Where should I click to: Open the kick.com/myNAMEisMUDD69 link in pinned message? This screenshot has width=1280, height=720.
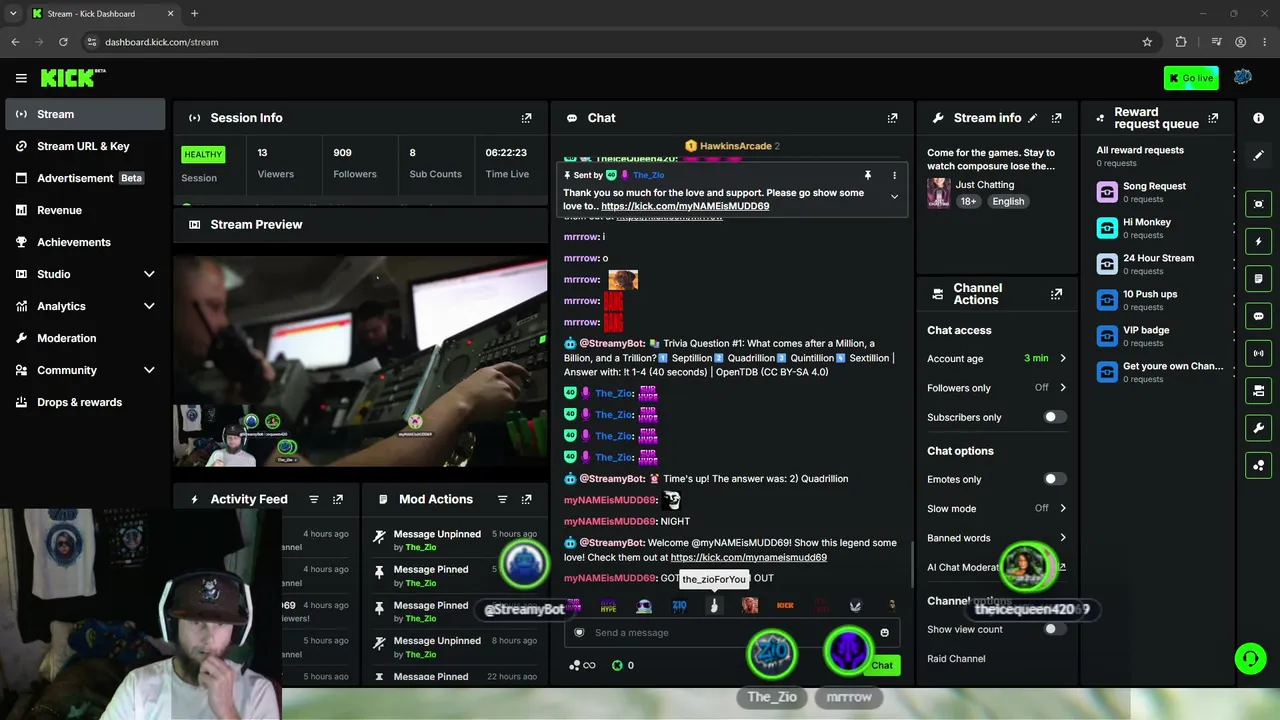pos(685,206)
